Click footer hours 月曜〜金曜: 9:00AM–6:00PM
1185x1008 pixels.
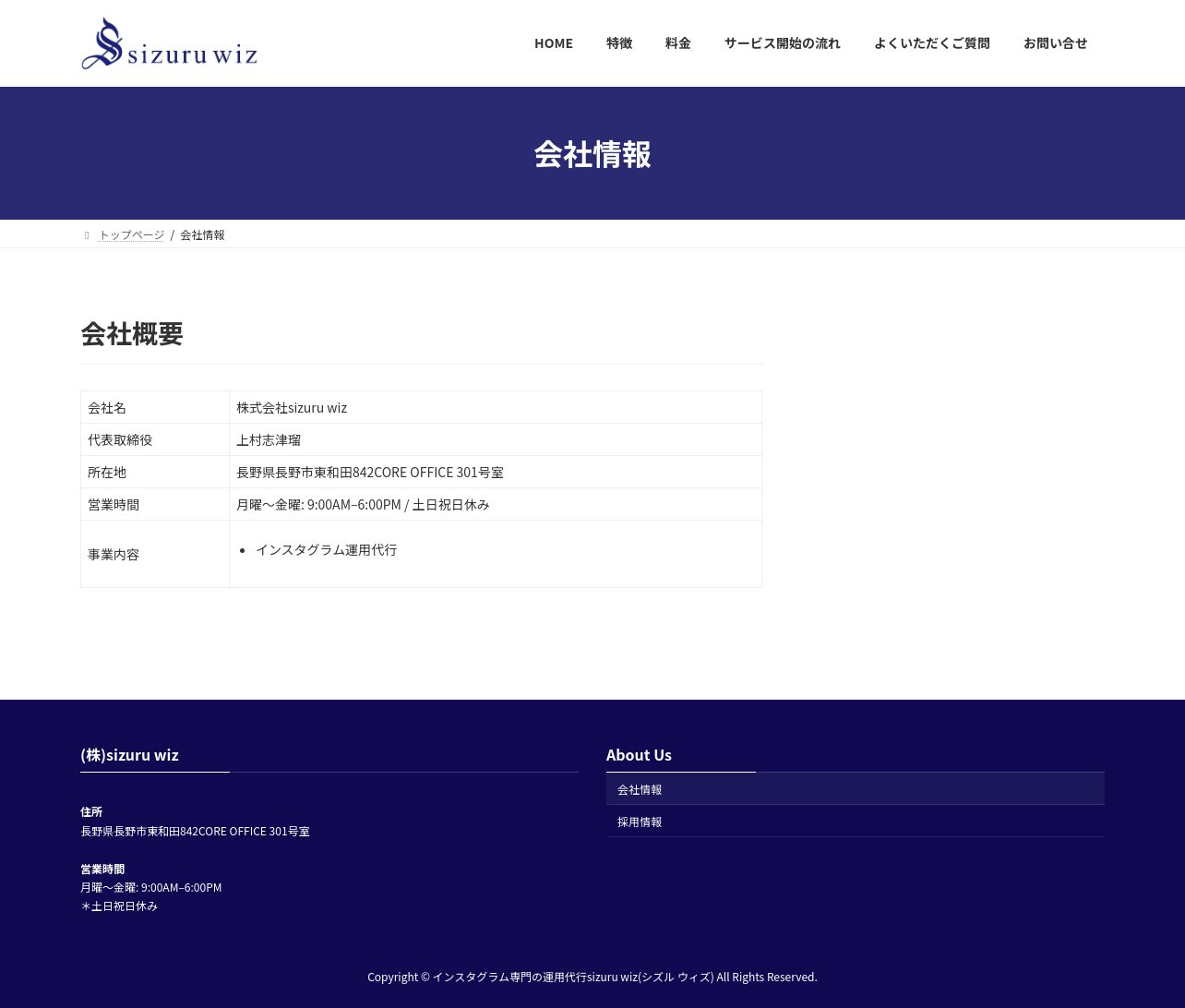pyautogui.click(x=151, y=888)
